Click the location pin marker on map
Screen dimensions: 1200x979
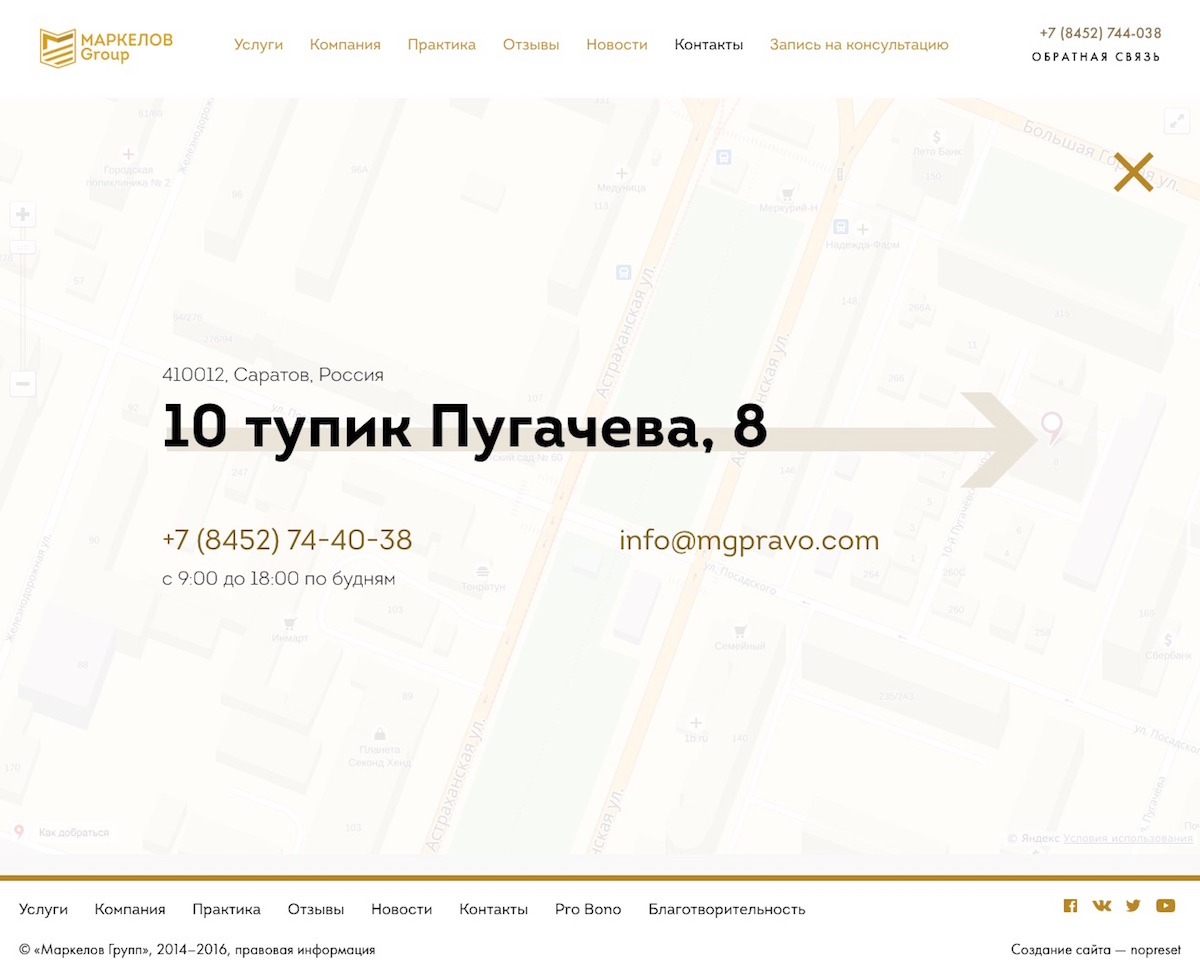pyautogui.click(x=1051, y=427)
